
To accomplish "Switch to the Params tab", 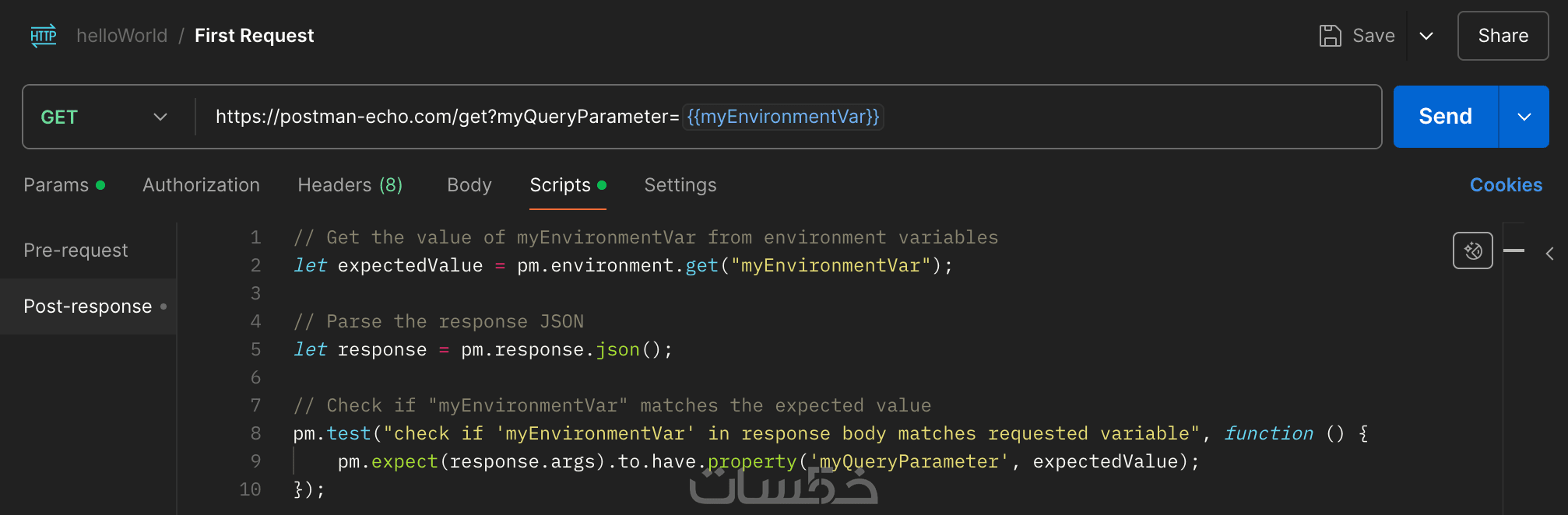I will 56,185.
